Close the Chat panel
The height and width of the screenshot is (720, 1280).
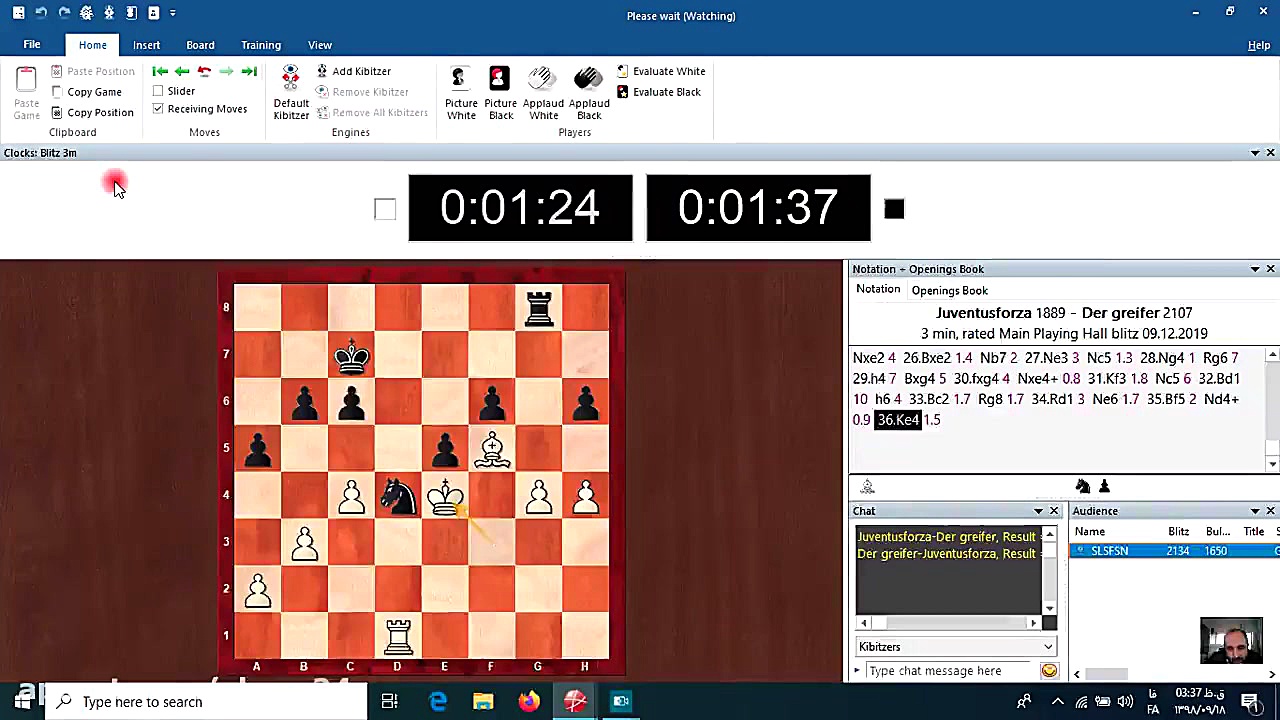(x=1053, y=511)
